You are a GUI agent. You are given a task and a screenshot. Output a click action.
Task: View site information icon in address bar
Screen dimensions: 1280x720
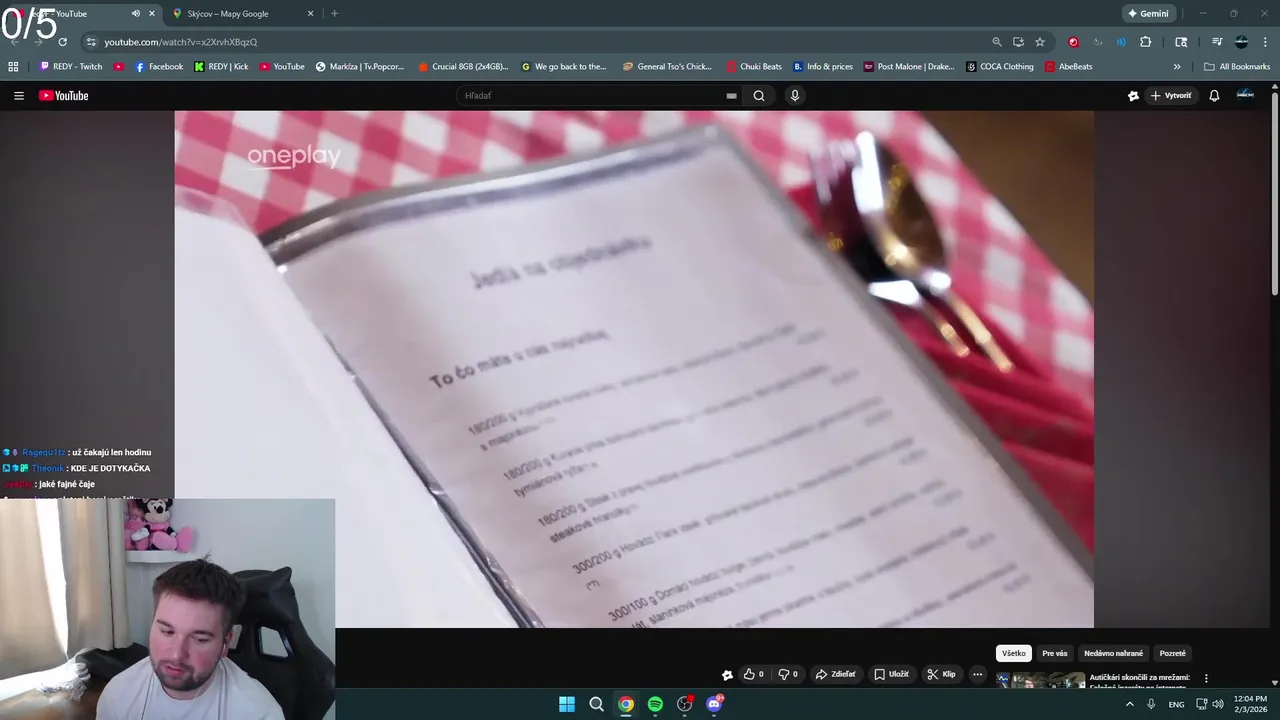pos(91,42)
